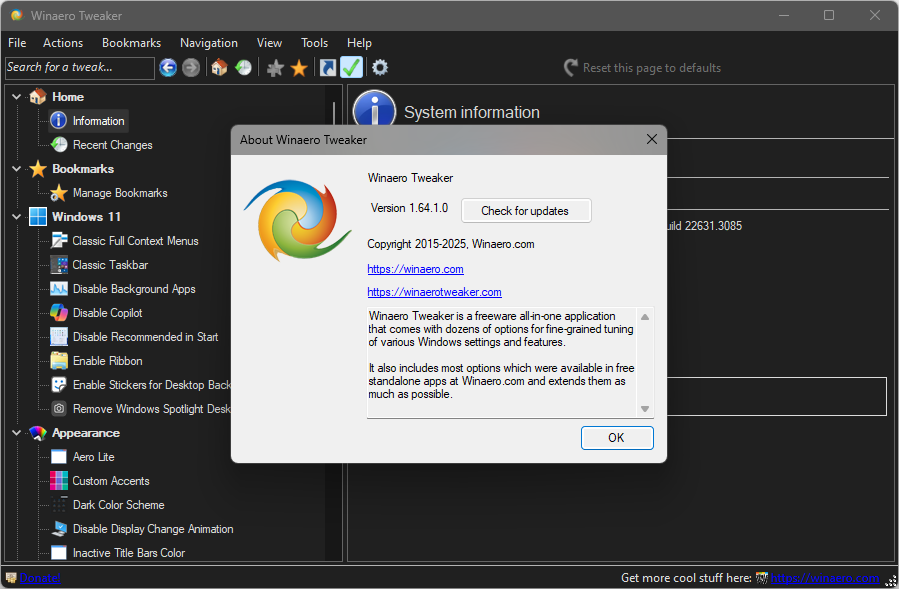
Task: Click the Reset this page to defaults icon
Action: pos(570,68)
